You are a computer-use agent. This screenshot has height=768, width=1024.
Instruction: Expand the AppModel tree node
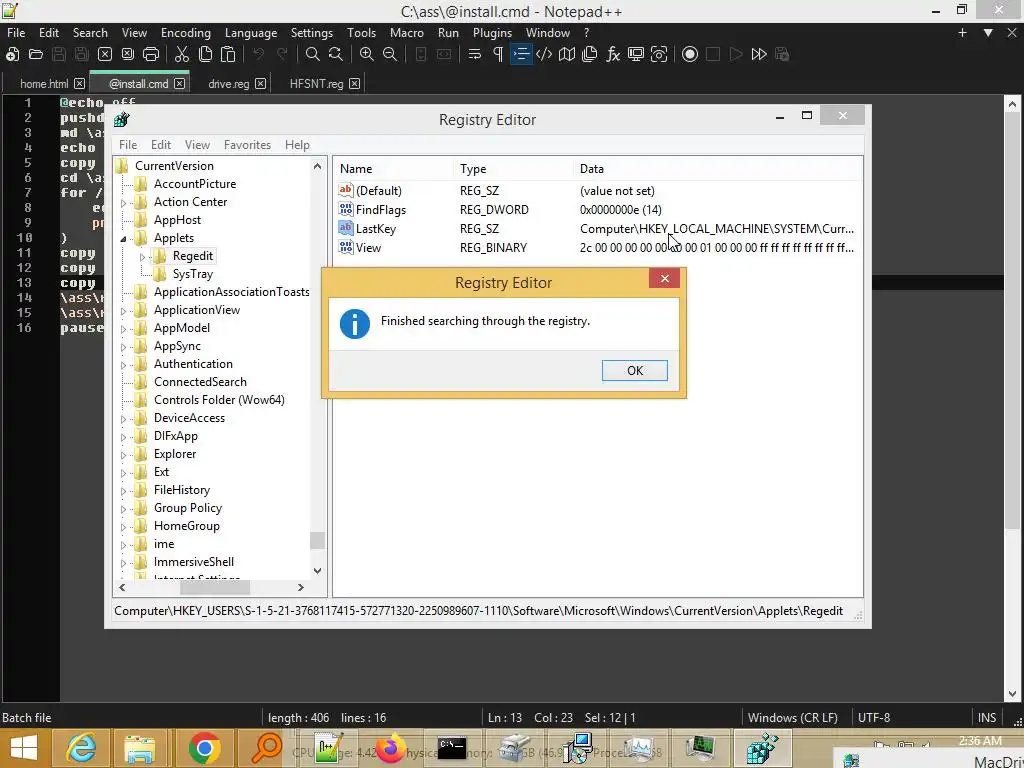point(123,329)
